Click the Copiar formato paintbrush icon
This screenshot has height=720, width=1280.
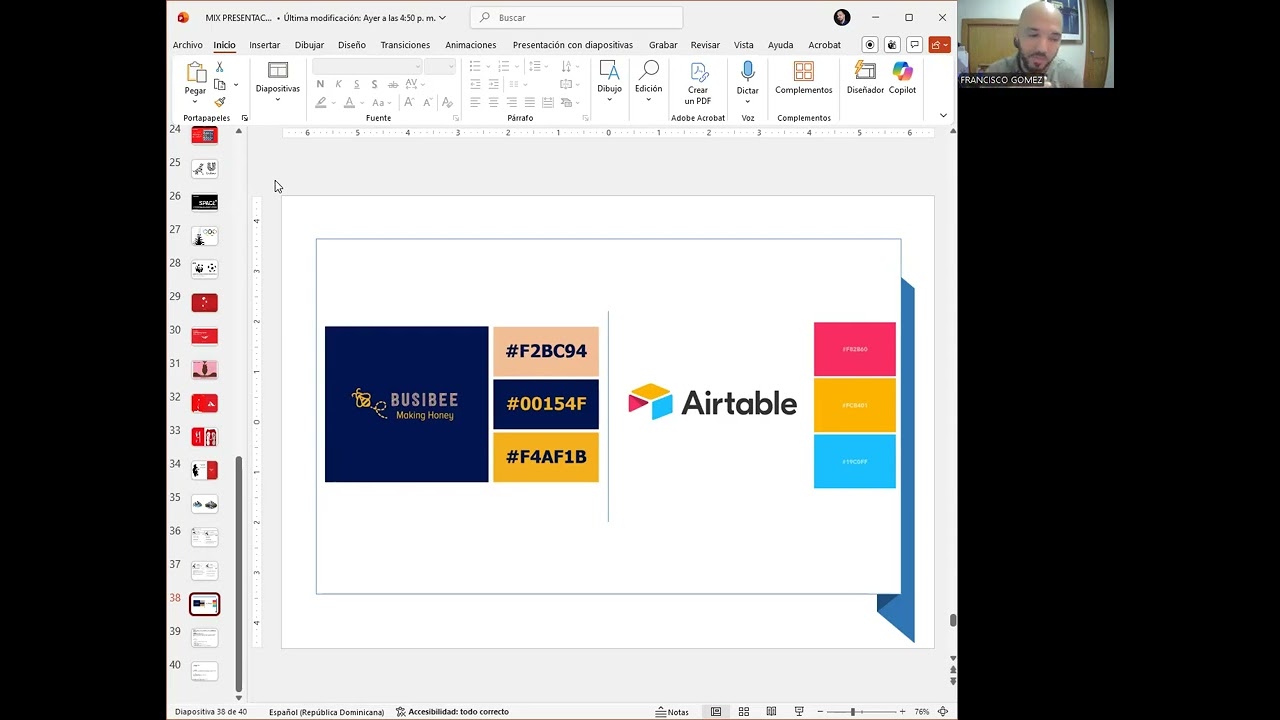(x=220, y=102)
